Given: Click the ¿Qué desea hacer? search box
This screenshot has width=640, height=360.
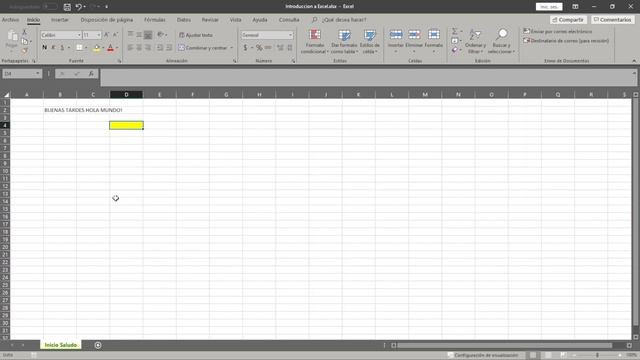Looking at the screenshot, I should pos(344,20).
